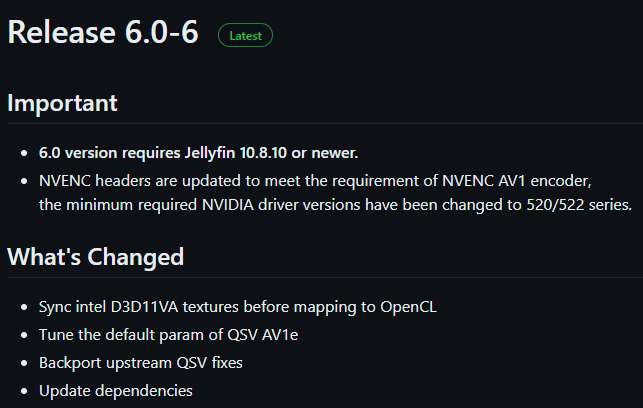Select the Backport upstream QSV fixes entry
Screen dimensions: 643x408
click(x=140, y=362)
